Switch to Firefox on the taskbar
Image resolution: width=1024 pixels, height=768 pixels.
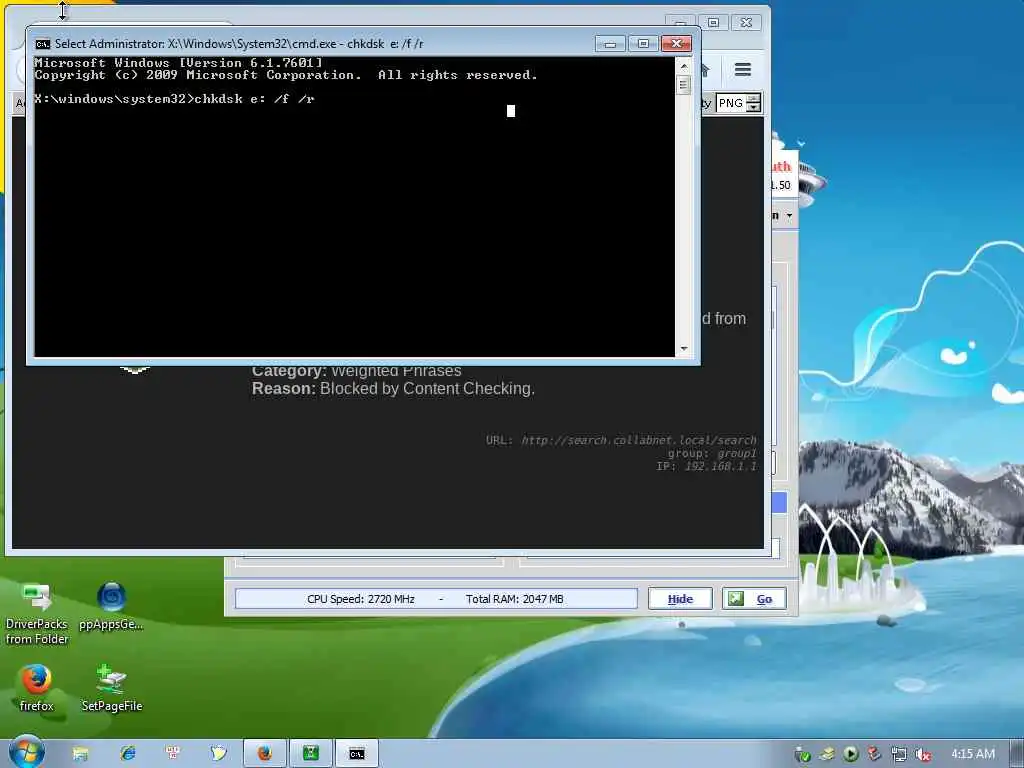(x=264, y=754)
